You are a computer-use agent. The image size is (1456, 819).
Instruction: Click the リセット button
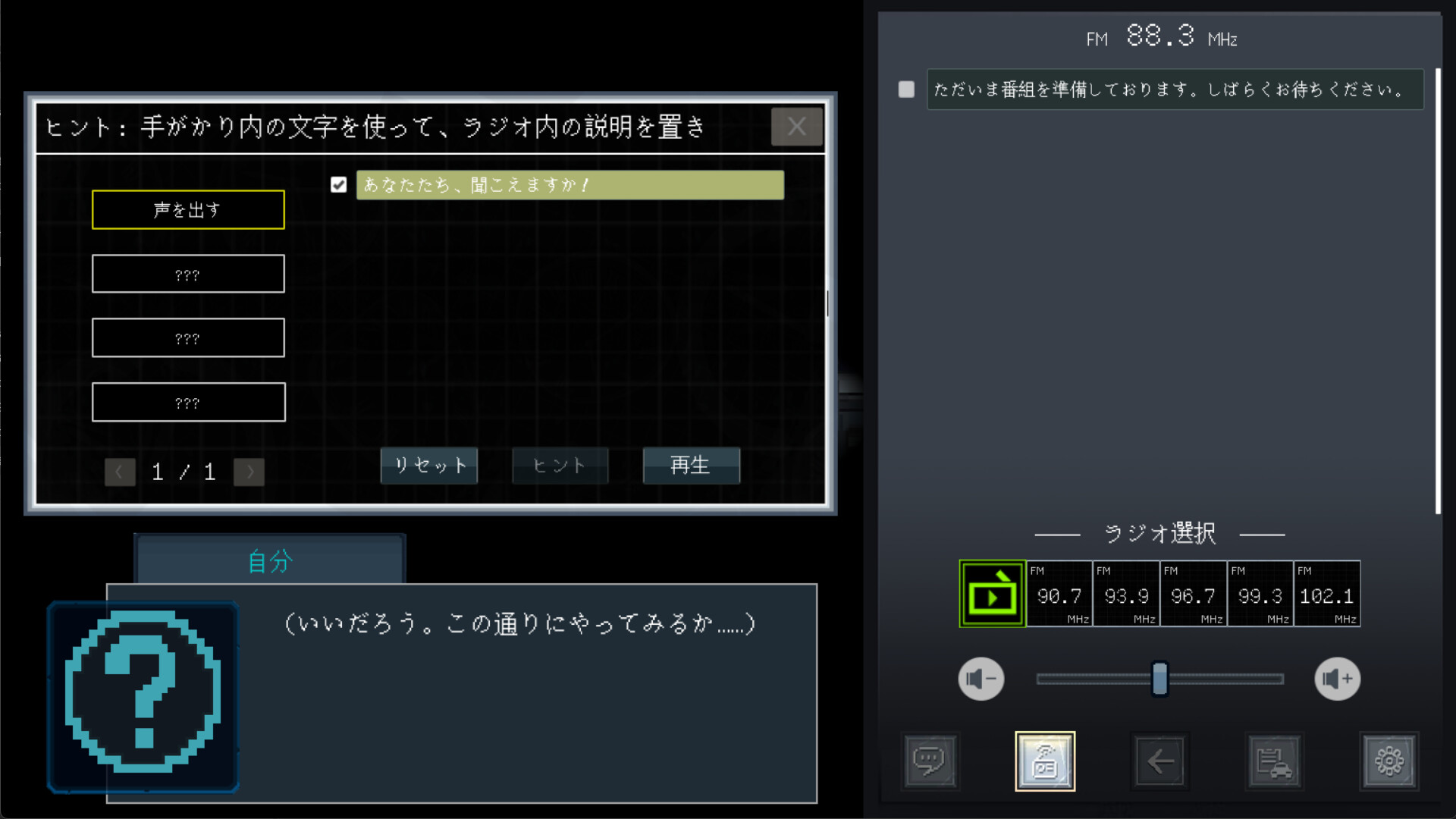click(x=429, y=465)
